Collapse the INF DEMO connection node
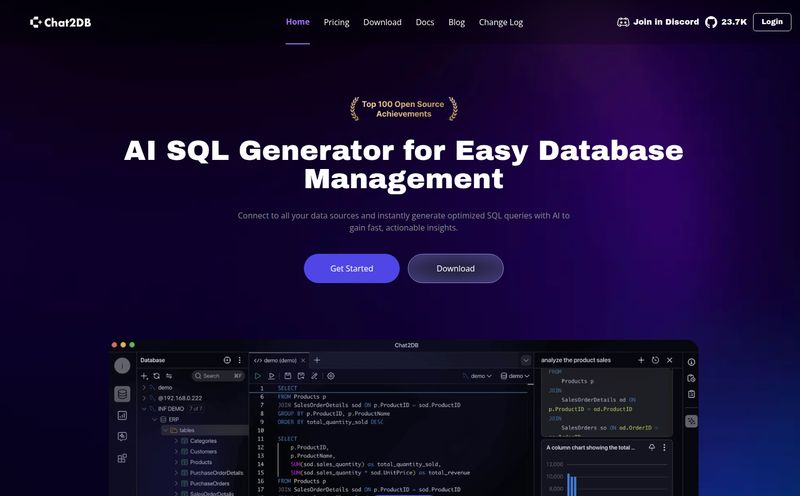 144,409
